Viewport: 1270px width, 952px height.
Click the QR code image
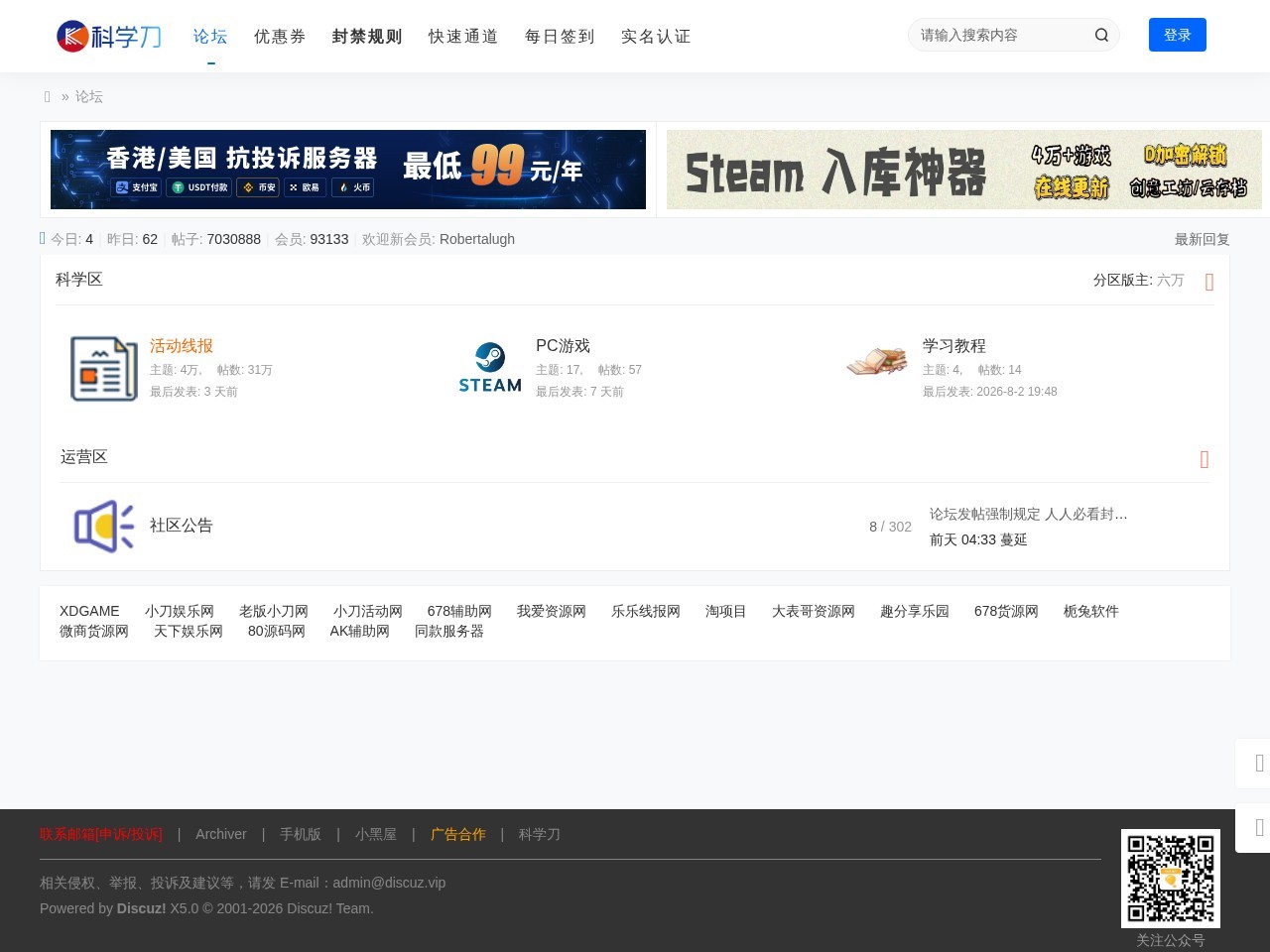click(1171, 879)
